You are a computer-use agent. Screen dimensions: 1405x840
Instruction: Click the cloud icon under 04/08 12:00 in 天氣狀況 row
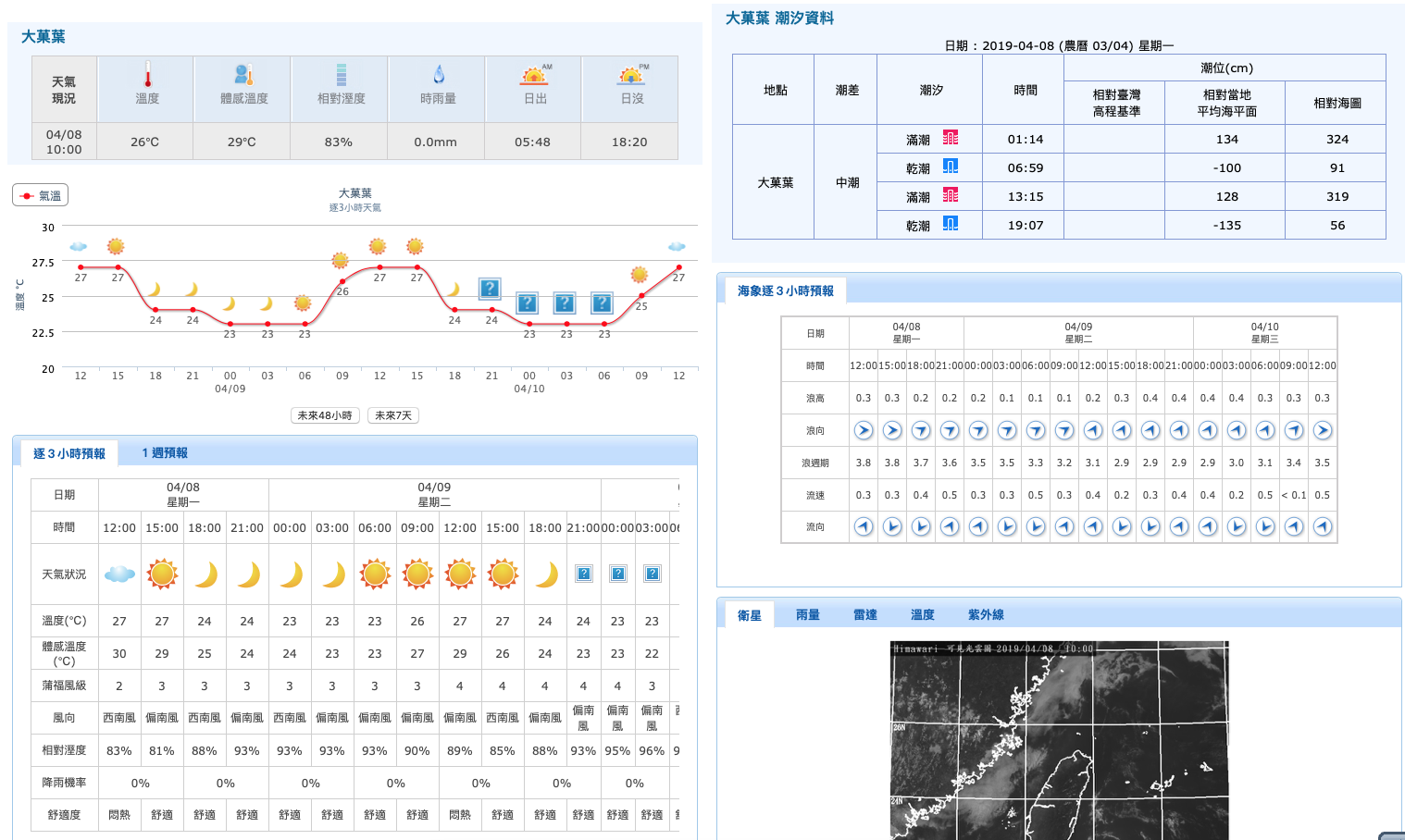[119, 574]
